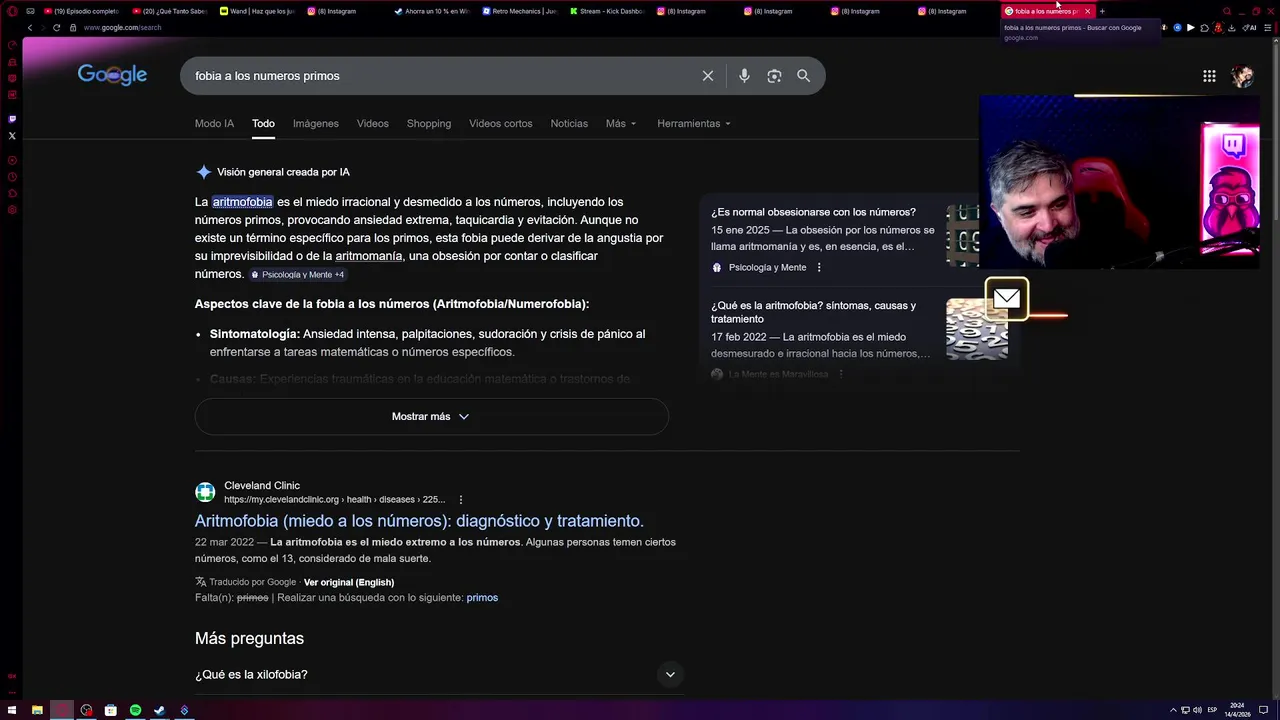
Task: Open File Explorer from taskbar
Action: tap(37, 710)
